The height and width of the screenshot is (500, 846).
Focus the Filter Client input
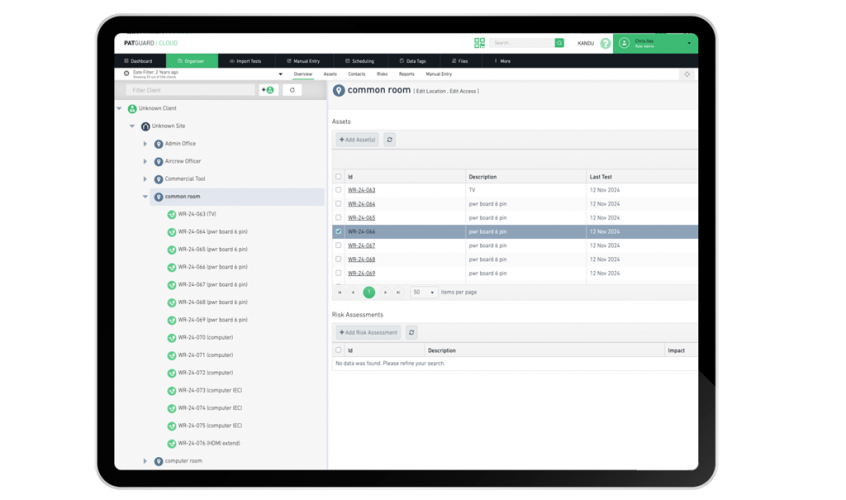(x=190, y=90)
